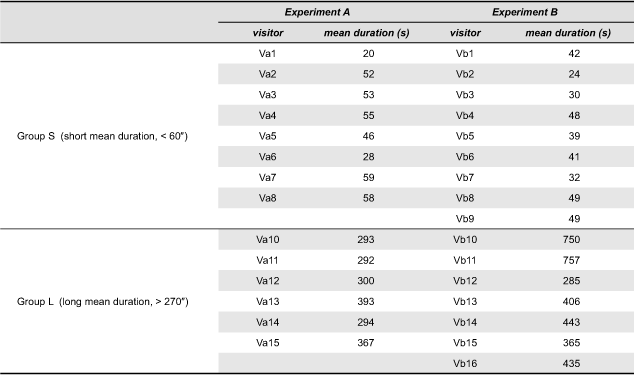Select mean duration value 393

coord(366,301)
